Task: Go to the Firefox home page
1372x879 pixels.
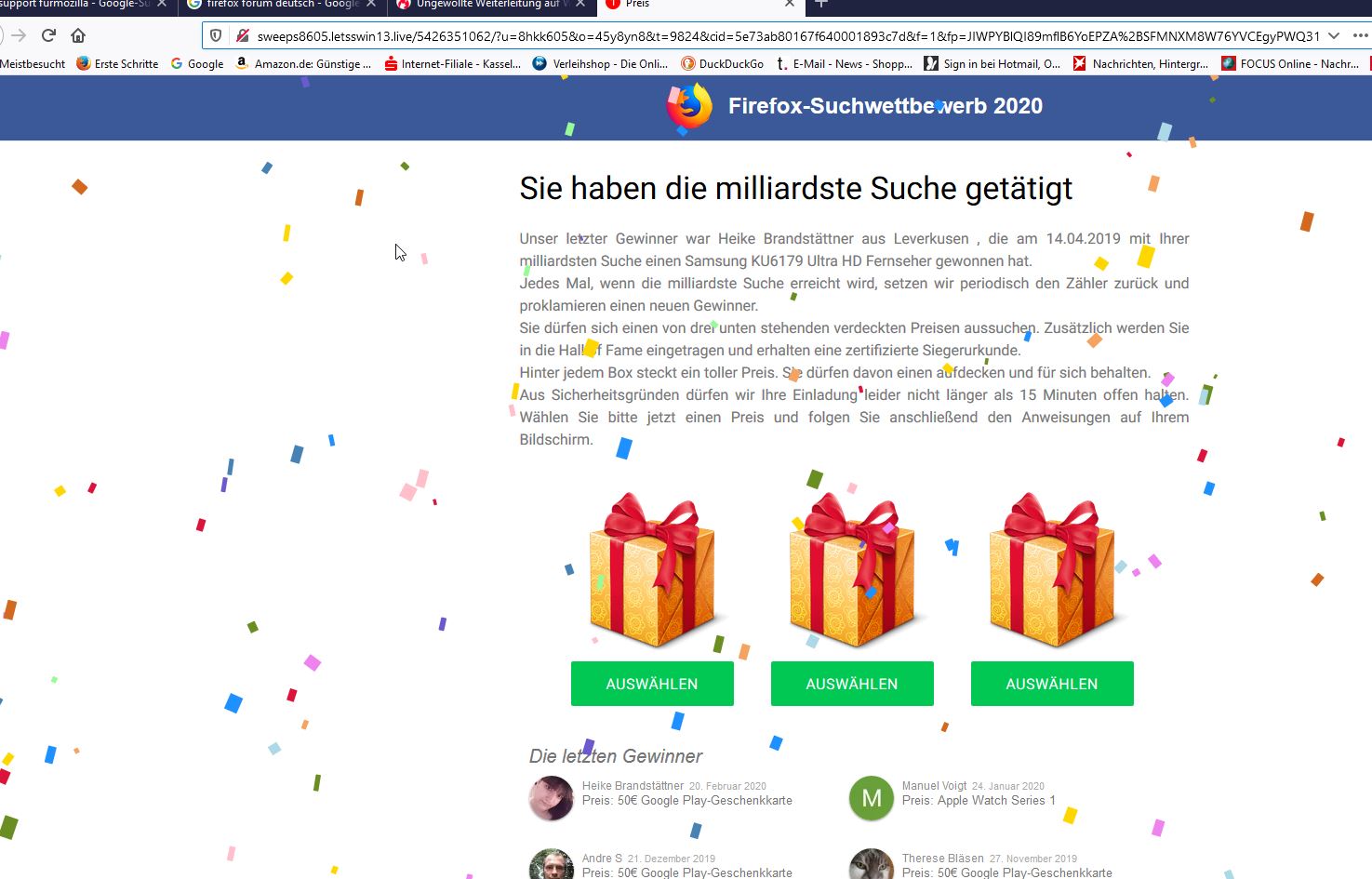Action: click(x=78, y=35)
